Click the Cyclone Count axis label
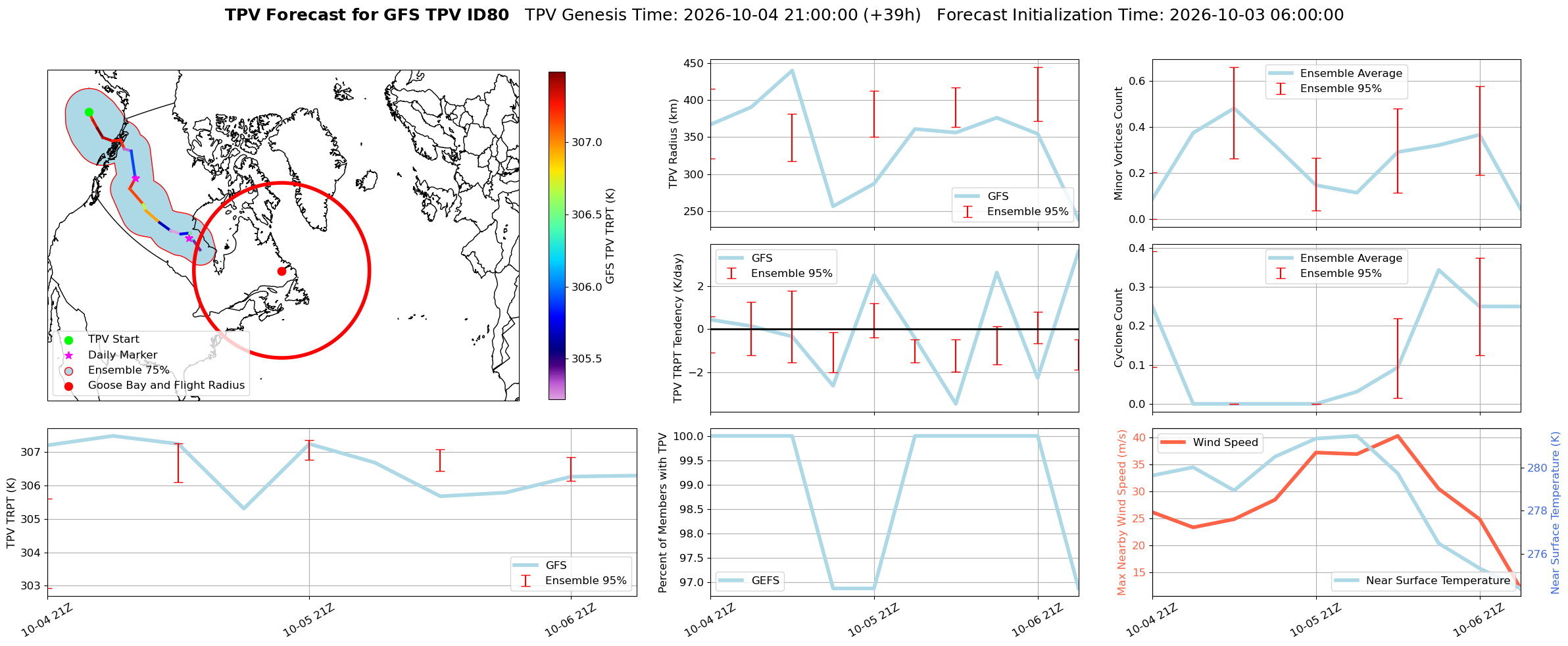Image resolution: width=1568 pixels, height=646 pixels. click(1119, 328)
